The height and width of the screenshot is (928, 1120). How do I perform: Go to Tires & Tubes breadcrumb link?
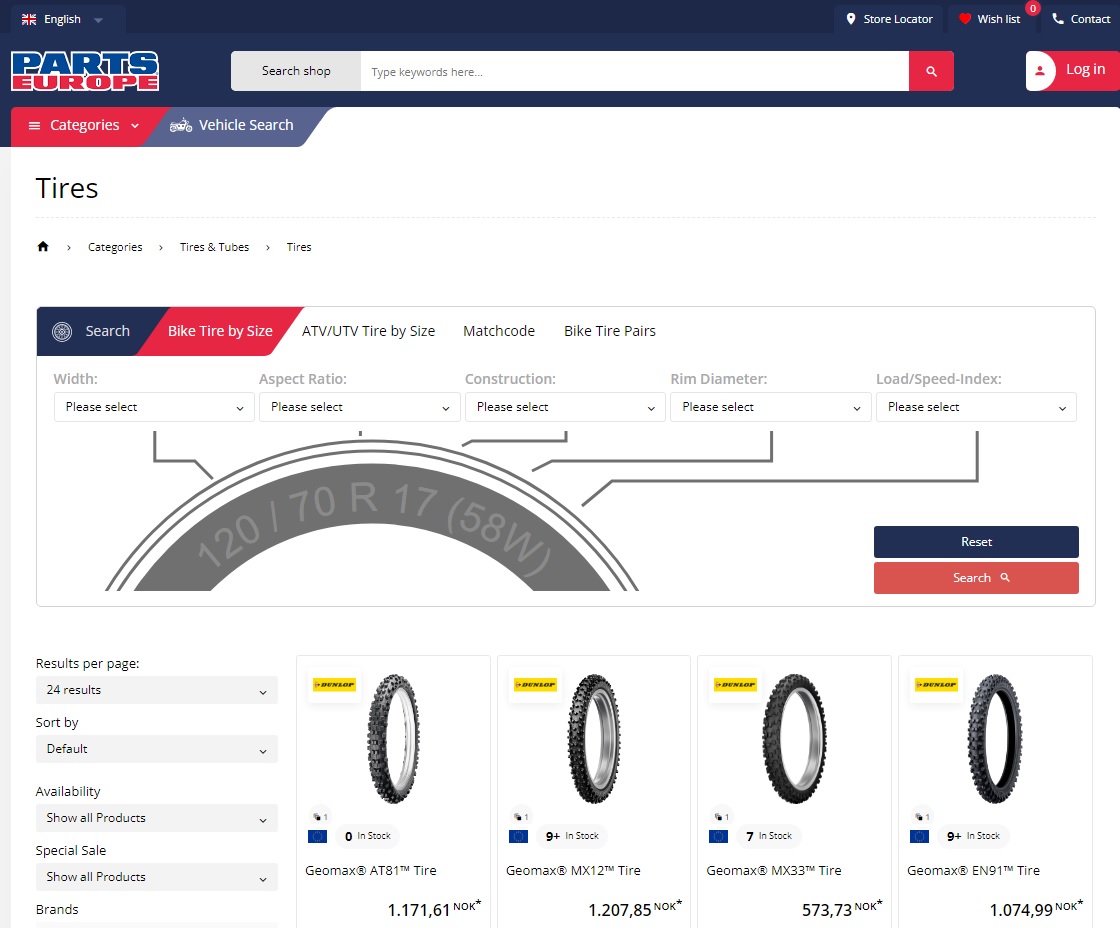[x=214, y=247]
